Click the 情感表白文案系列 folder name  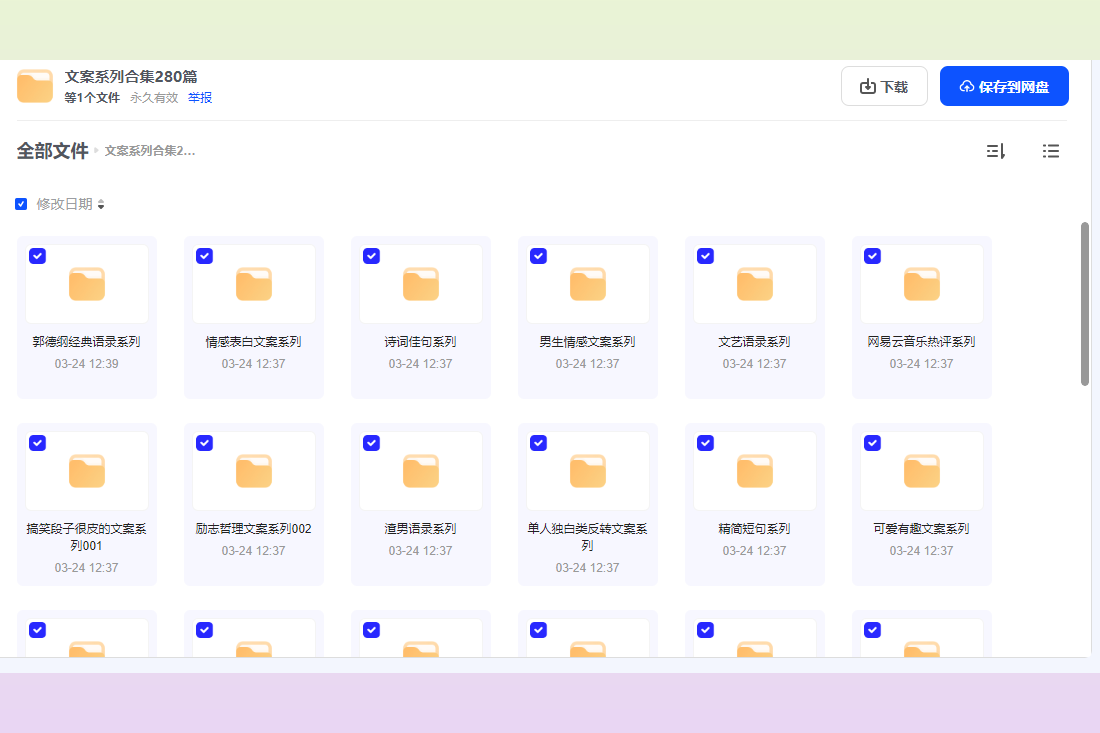[254, 342]
